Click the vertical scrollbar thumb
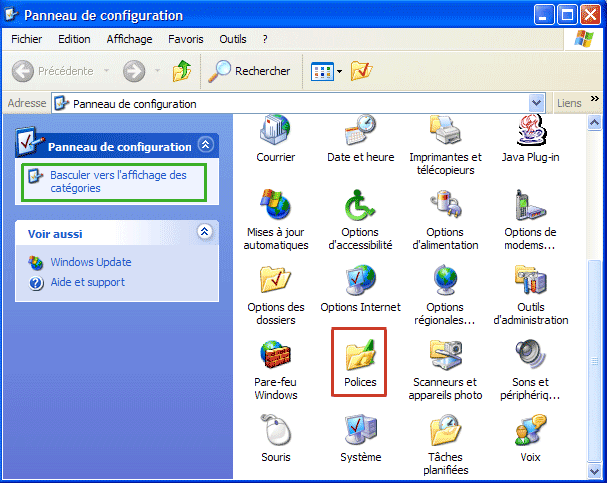This screenshot has height=483, width=607. click(594, 361)
